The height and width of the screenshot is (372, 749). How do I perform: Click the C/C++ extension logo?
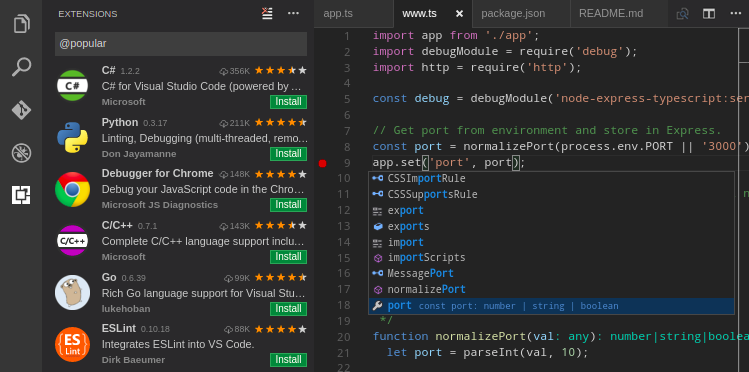click(72, 241)
